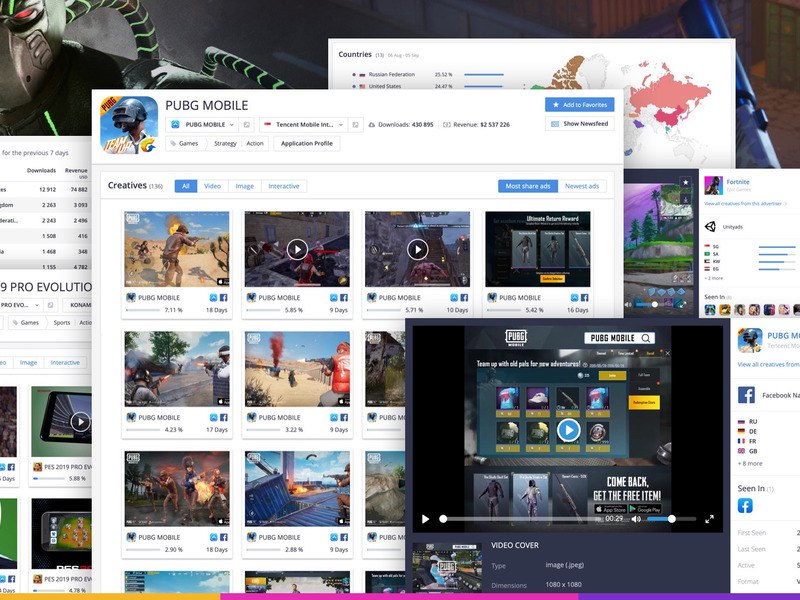Sort creatives by Newest ads
Image resolution: width=800 pixels, height=600 pixels.
click(x=582, y=186)
